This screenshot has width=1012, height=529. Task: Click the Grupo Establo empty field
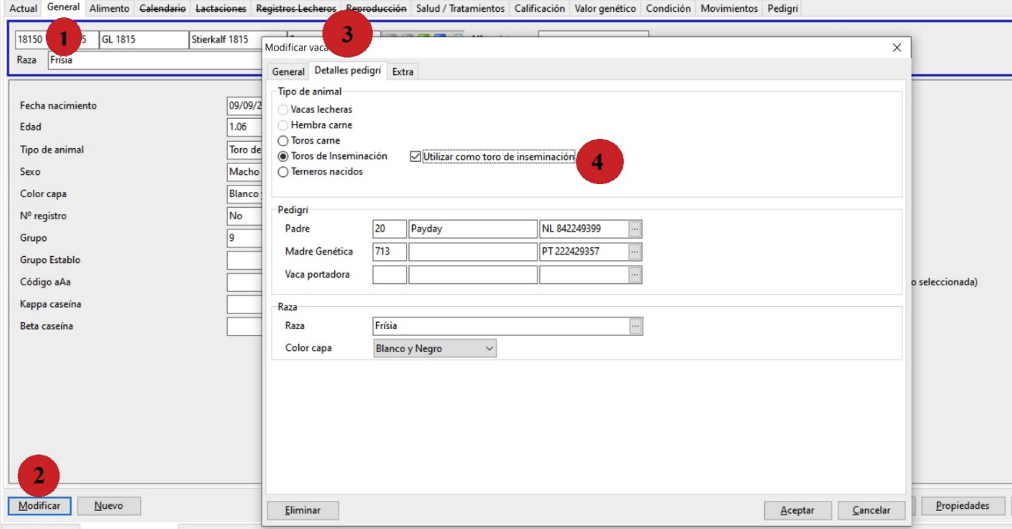[245, 260]
